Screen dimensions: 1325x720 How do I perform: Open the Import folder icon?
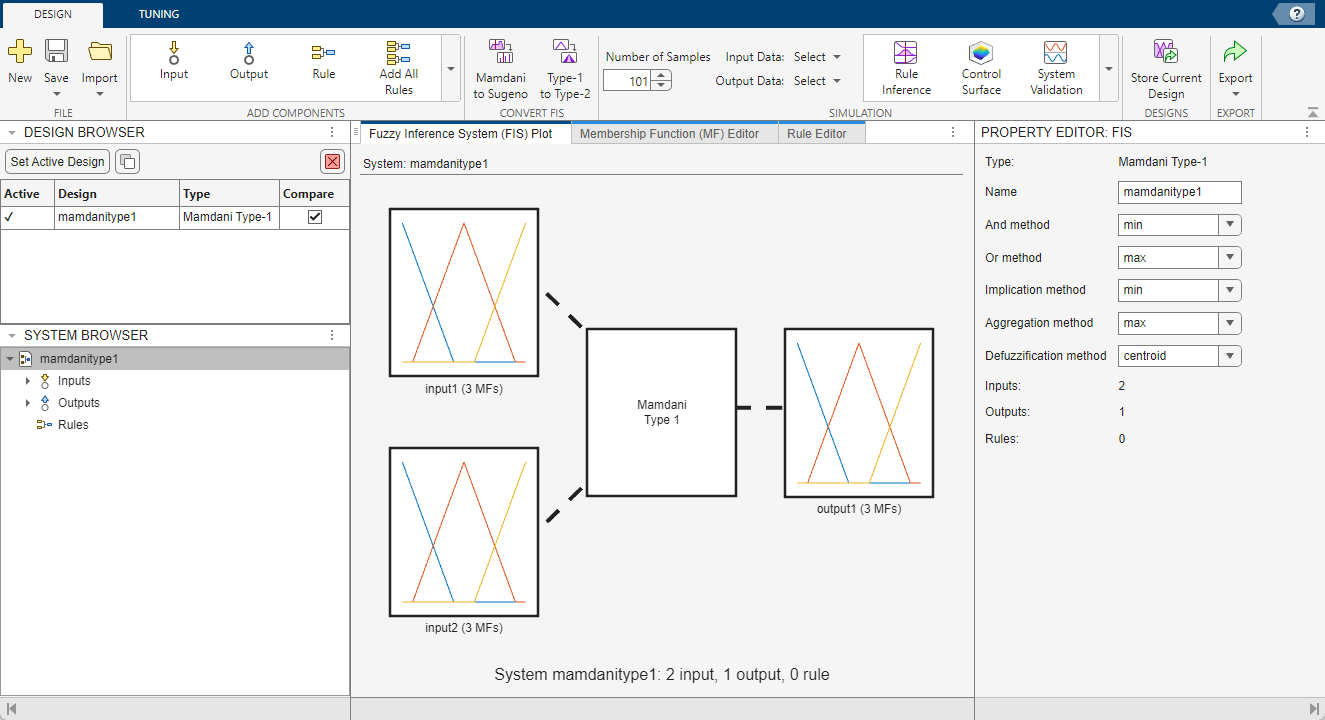click(100, 51)
